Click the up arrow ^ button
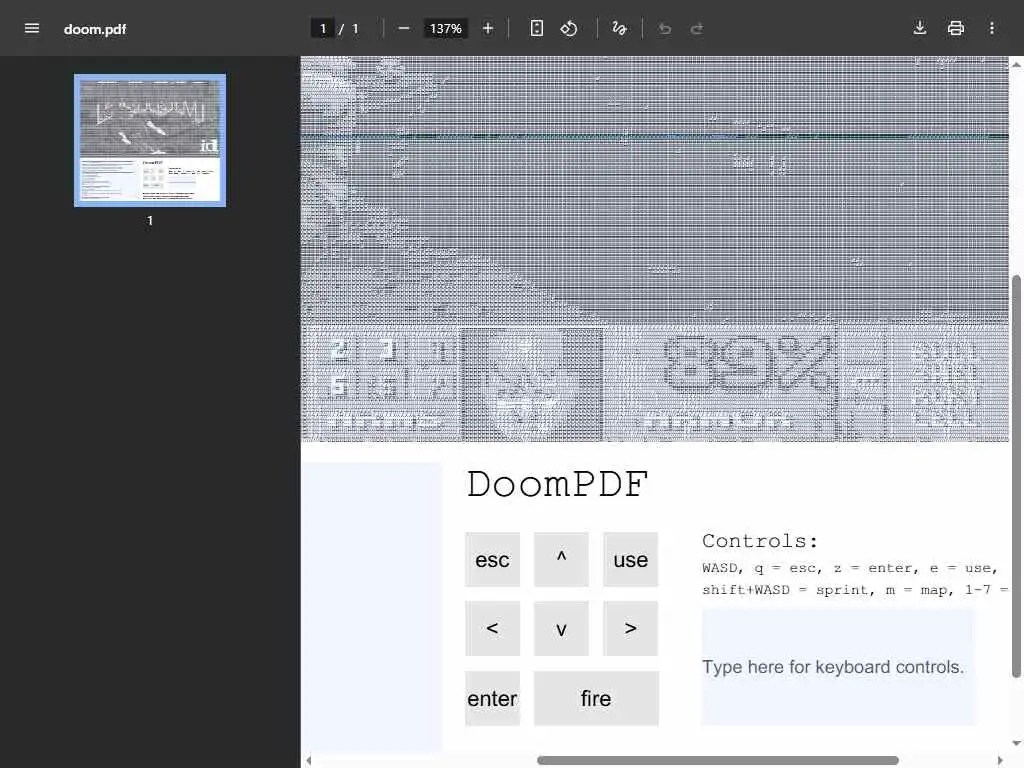The image size is (1024, 768). coord(561,559)
